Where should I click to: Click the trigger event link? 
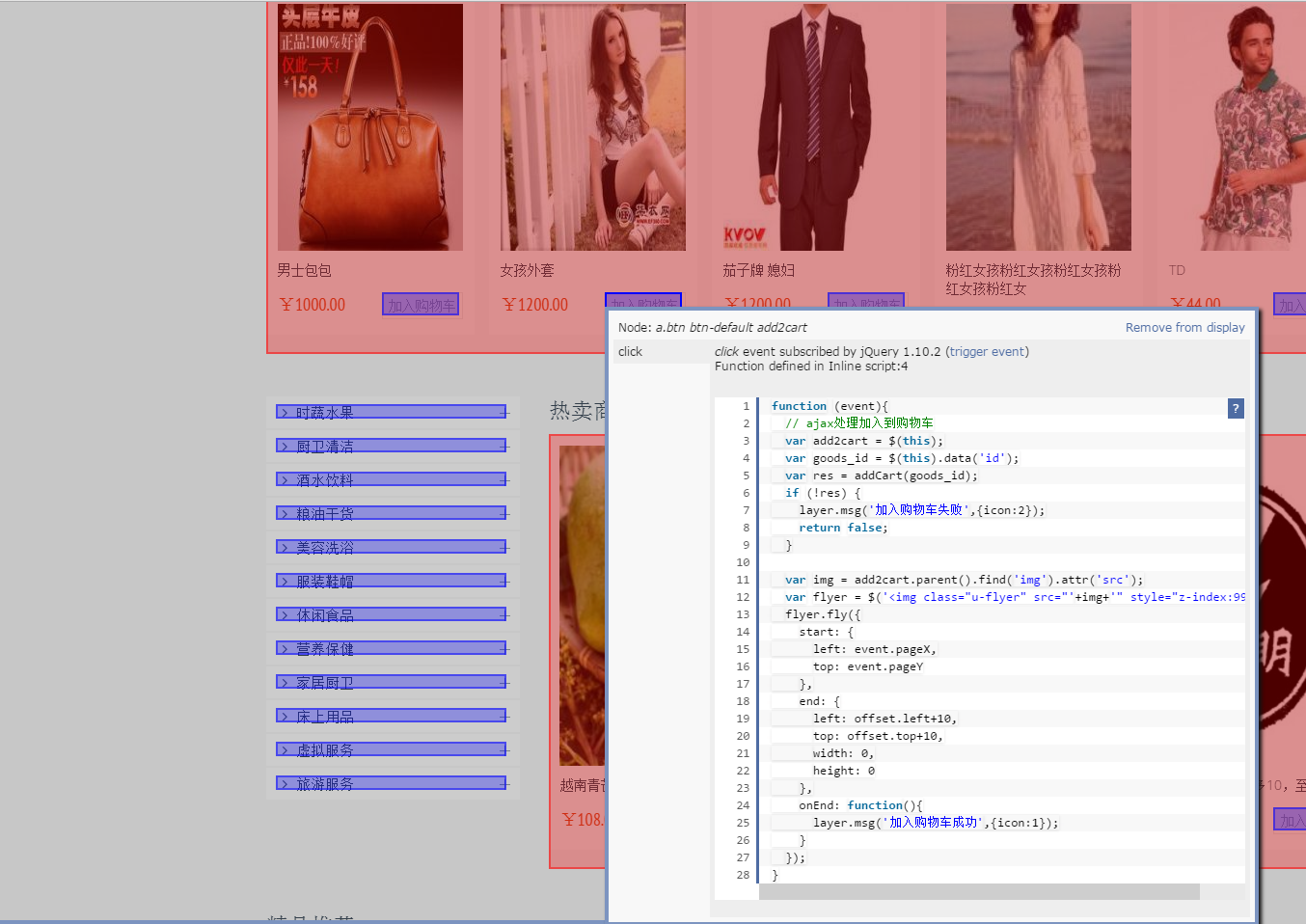988,352
